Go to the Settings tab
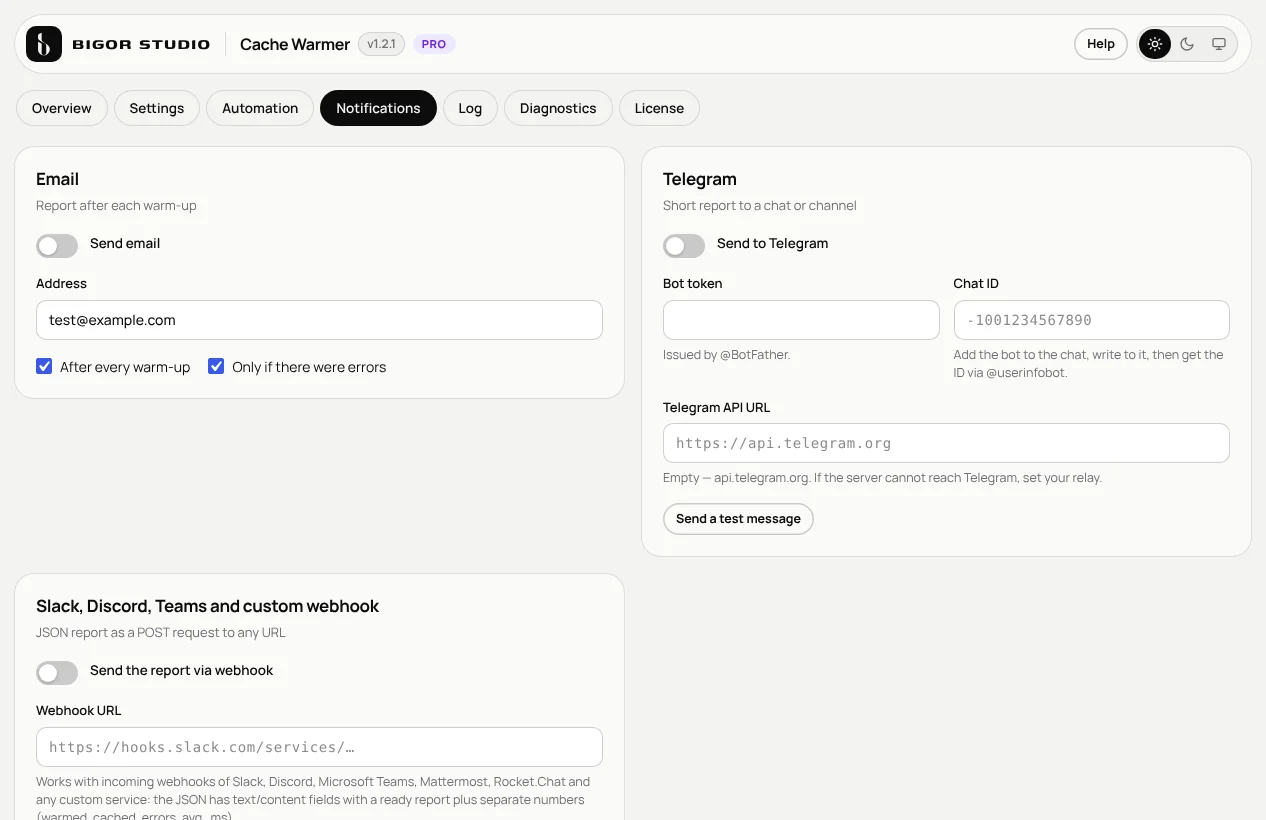 click(157, 108)
